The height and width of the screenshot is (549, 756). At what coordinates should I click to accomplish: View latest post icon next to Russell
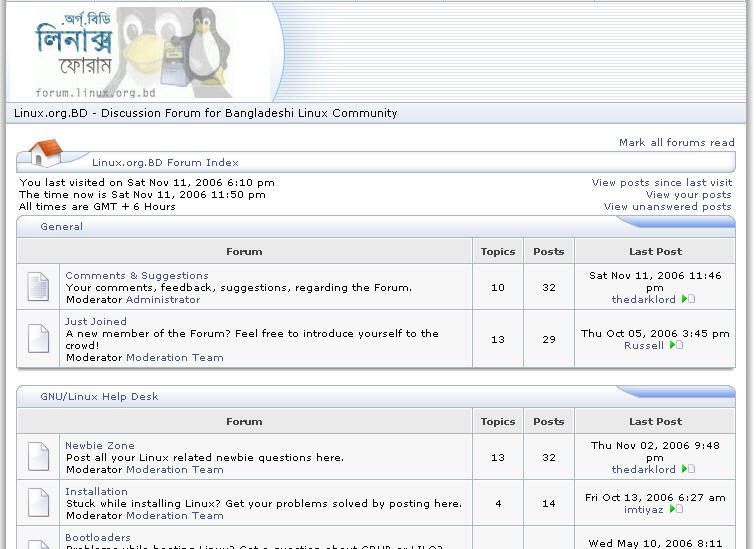[x=676, y=345]
